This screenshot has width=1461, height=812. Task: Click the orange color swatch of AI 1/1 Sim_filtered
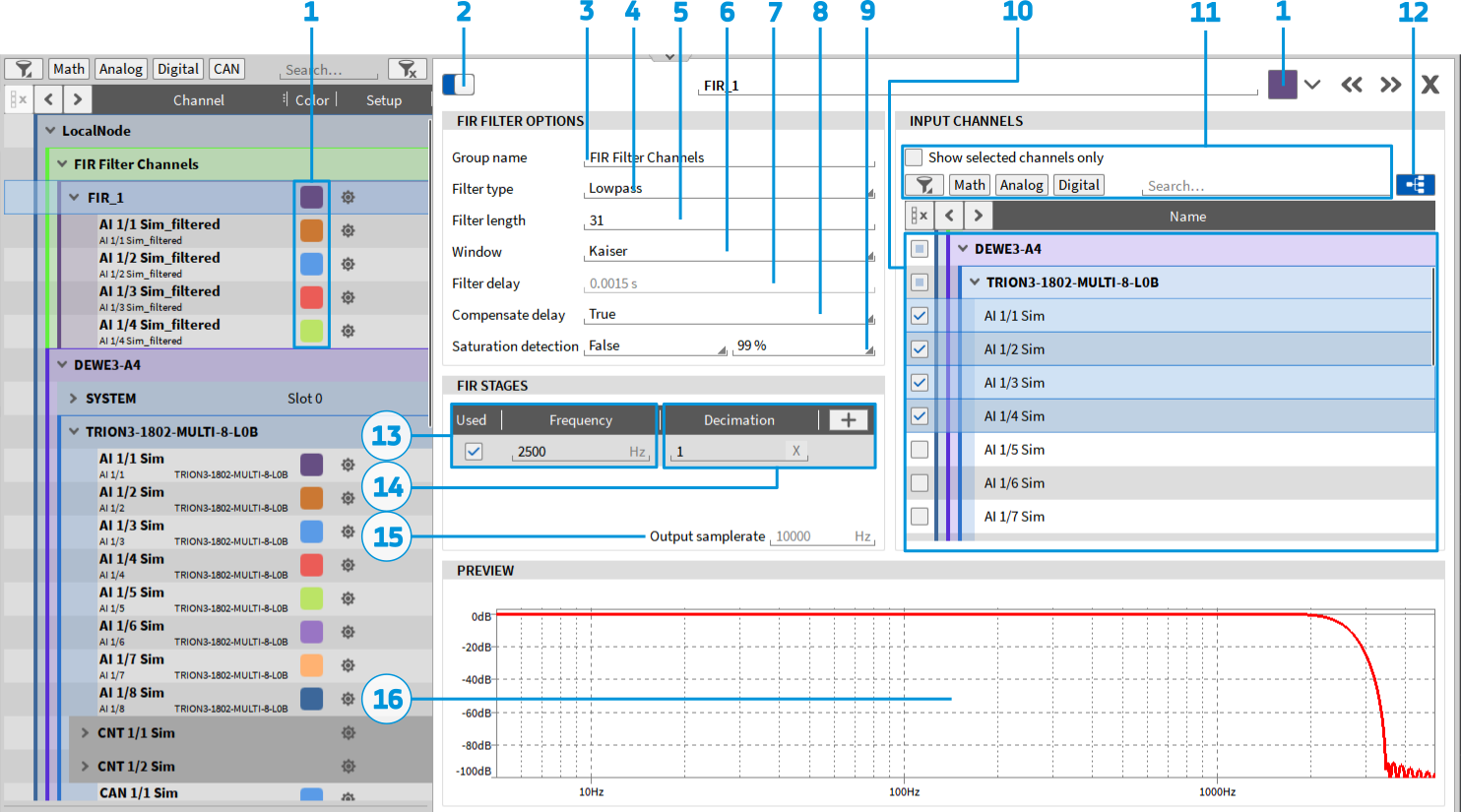(311, 230)
